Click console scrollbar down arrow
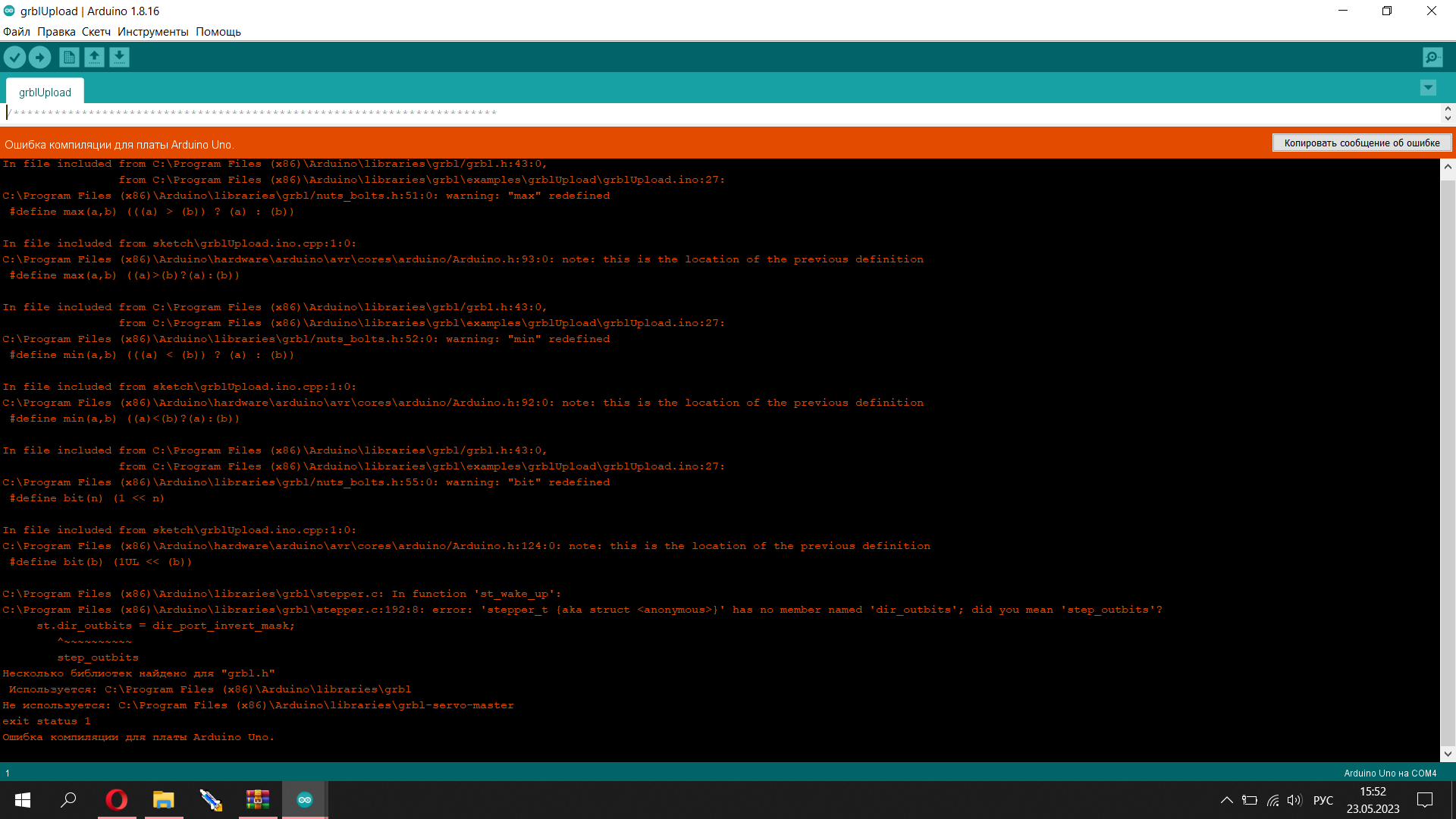1456x819 pixels. pyautogui.click(x=1448, y=754)
